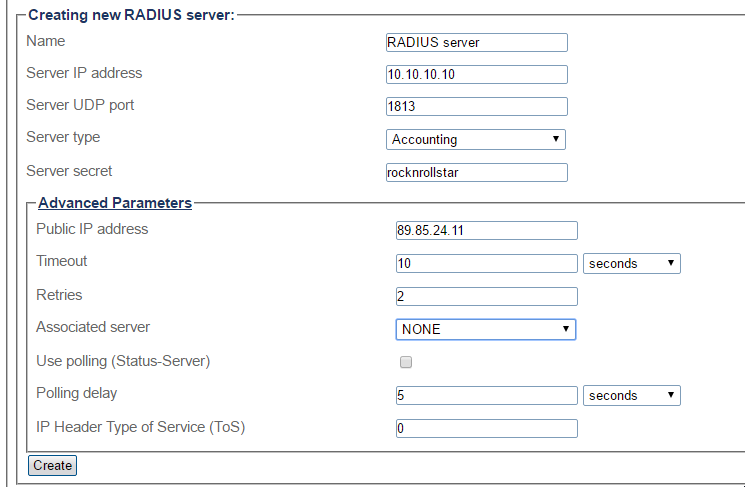Select the Server secret input box

476,172
